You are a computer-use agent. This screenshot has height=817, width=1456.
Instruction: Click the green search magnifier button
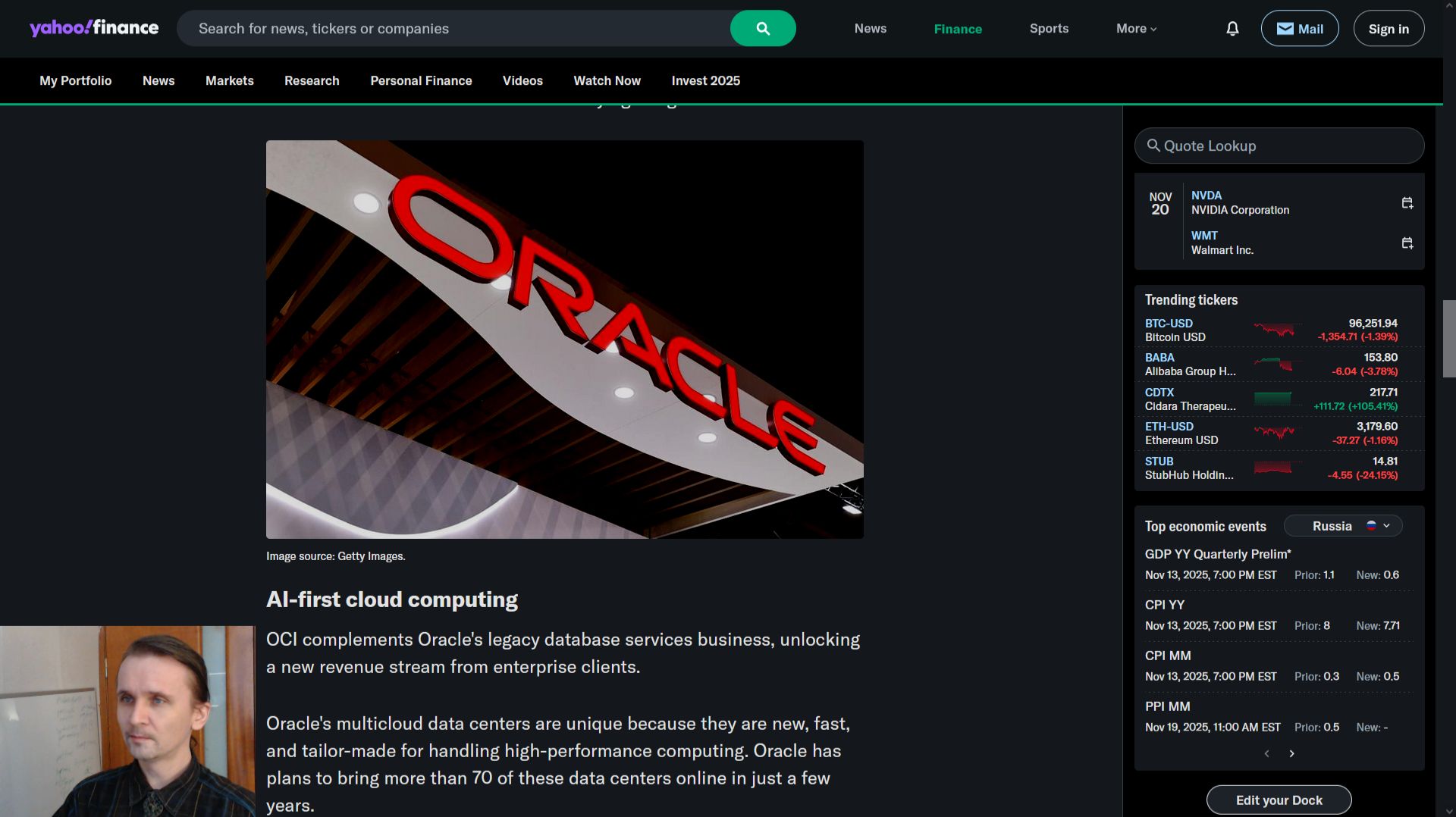[763, 28]
